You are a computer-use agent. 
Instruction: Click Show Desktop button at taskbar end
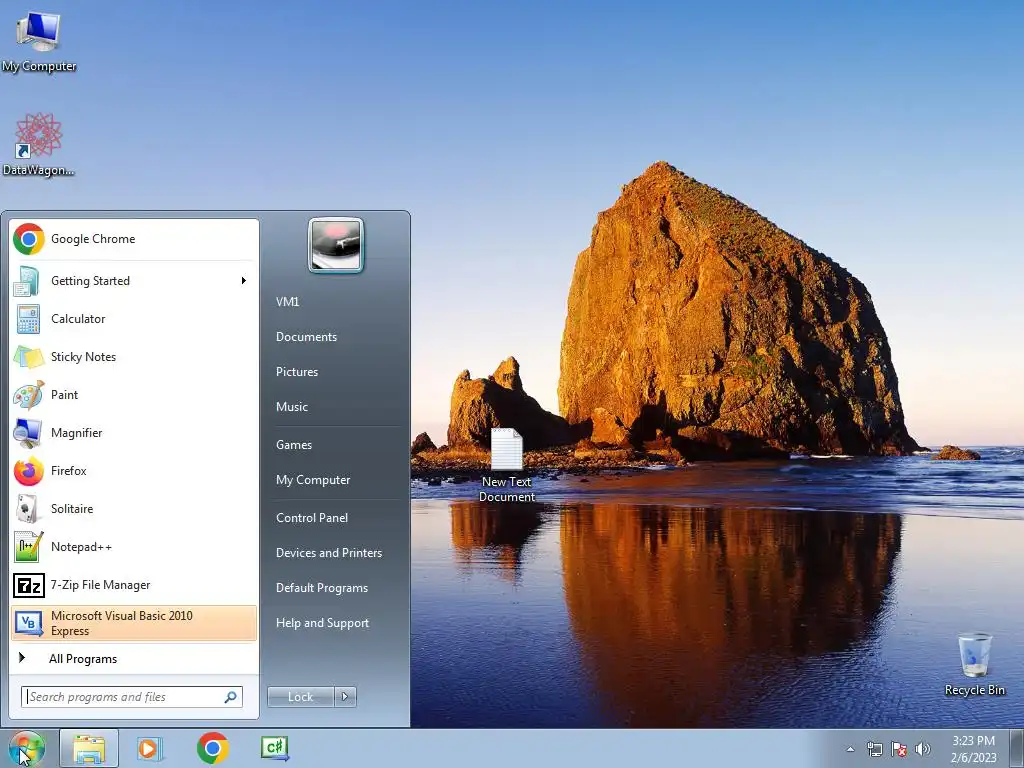click(x=1017, y=748)
